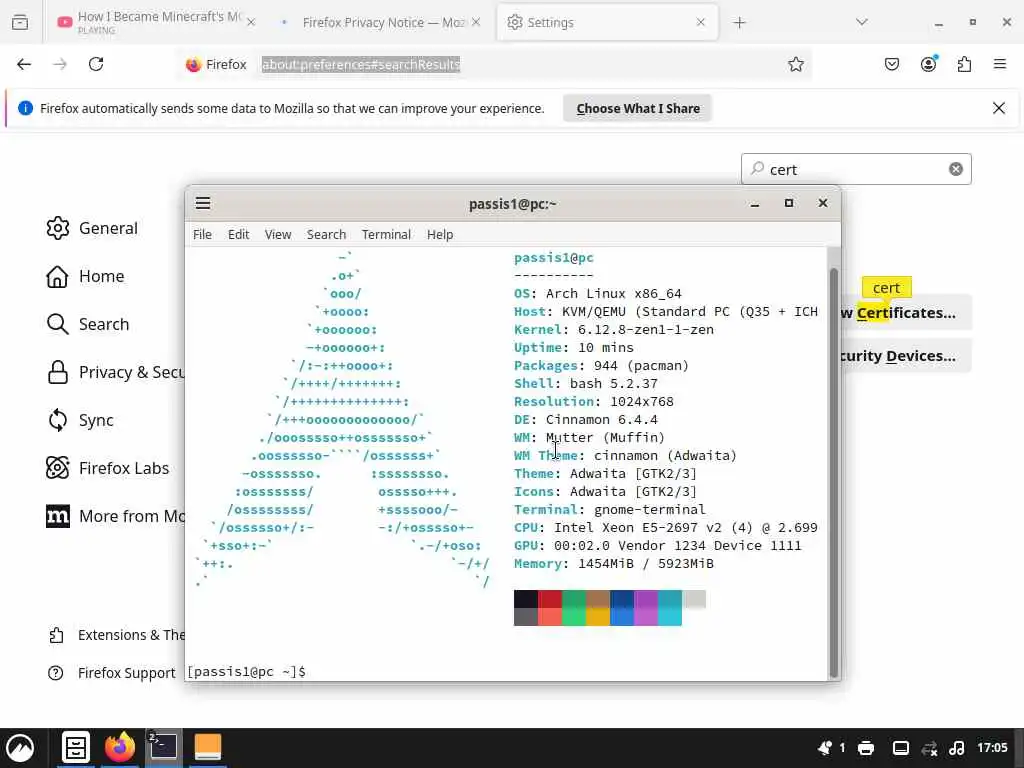Open the terminal File menu
The height and width of the screenshot is (768, 1024).
(202, 234)
